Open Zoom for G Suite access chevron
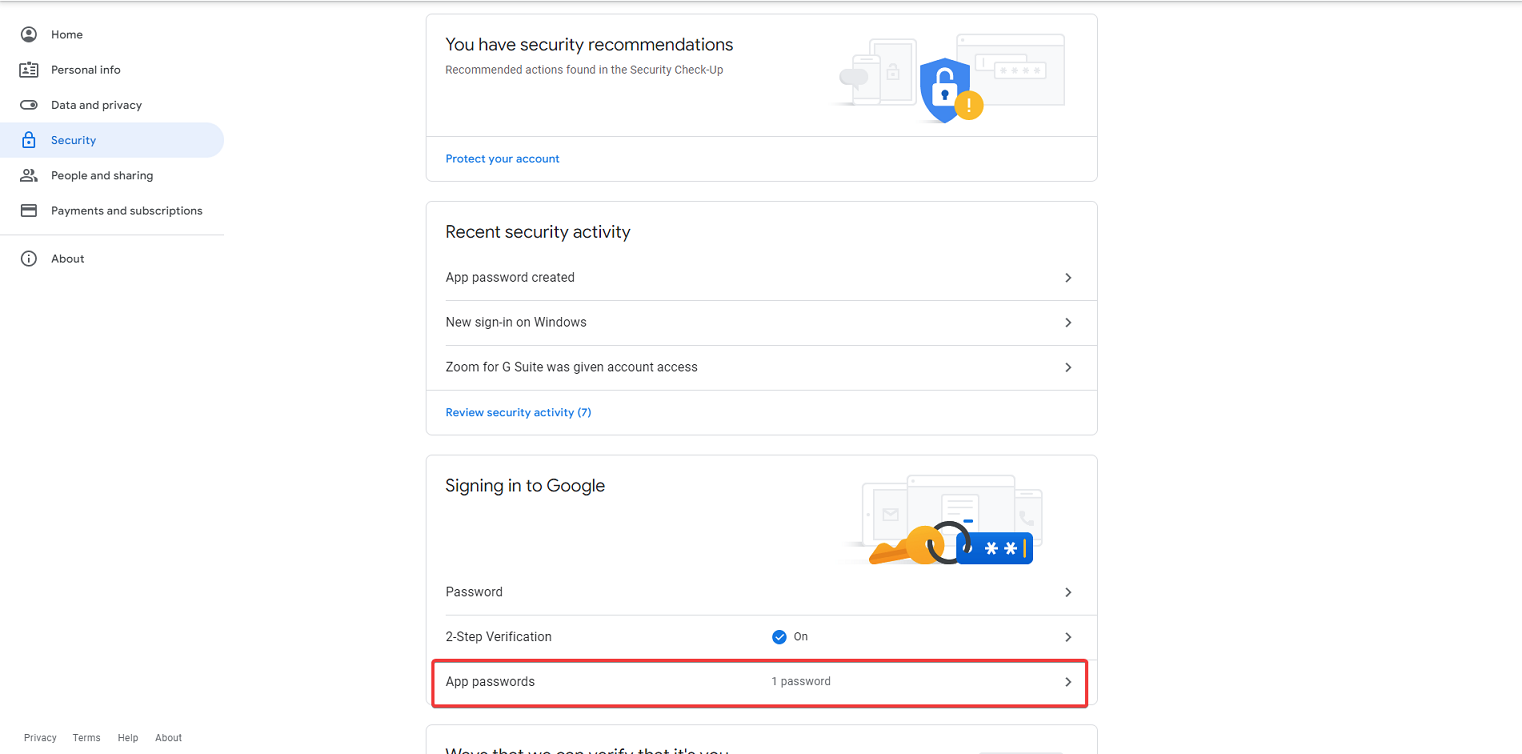The width and height of the screenshot is (1522, 754). (1068, 368)
